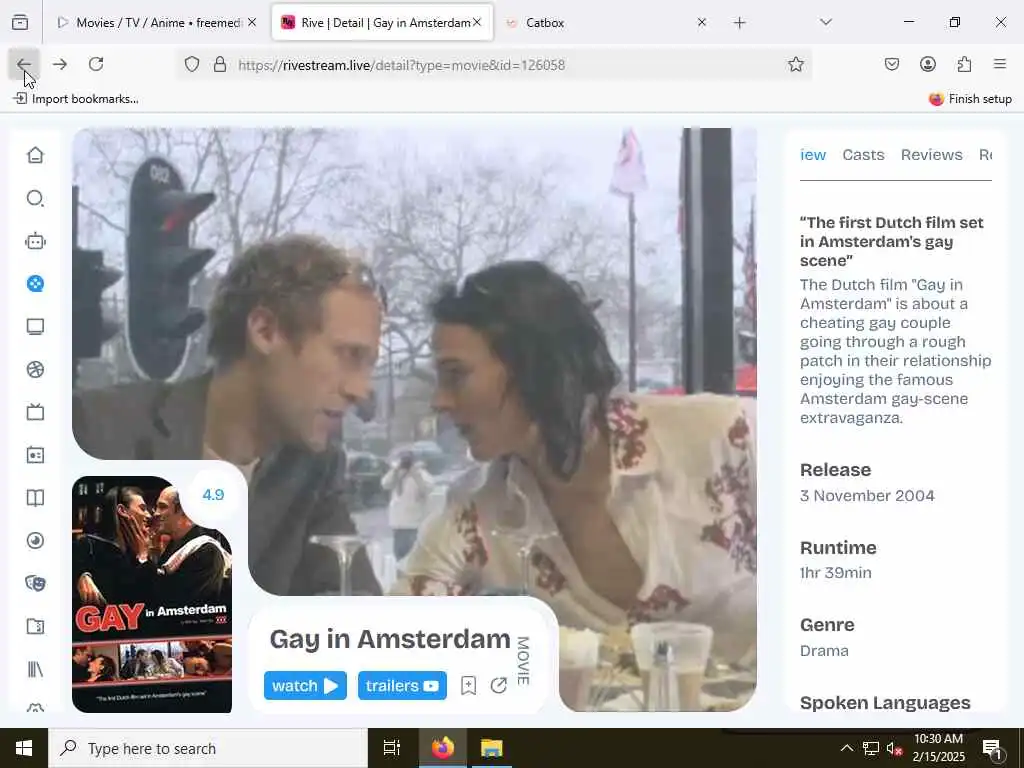This screenshot has height=768, width=1024.
Task: Click the Gay in Amsterdam poster thumbnail
Action: [152, 594]
